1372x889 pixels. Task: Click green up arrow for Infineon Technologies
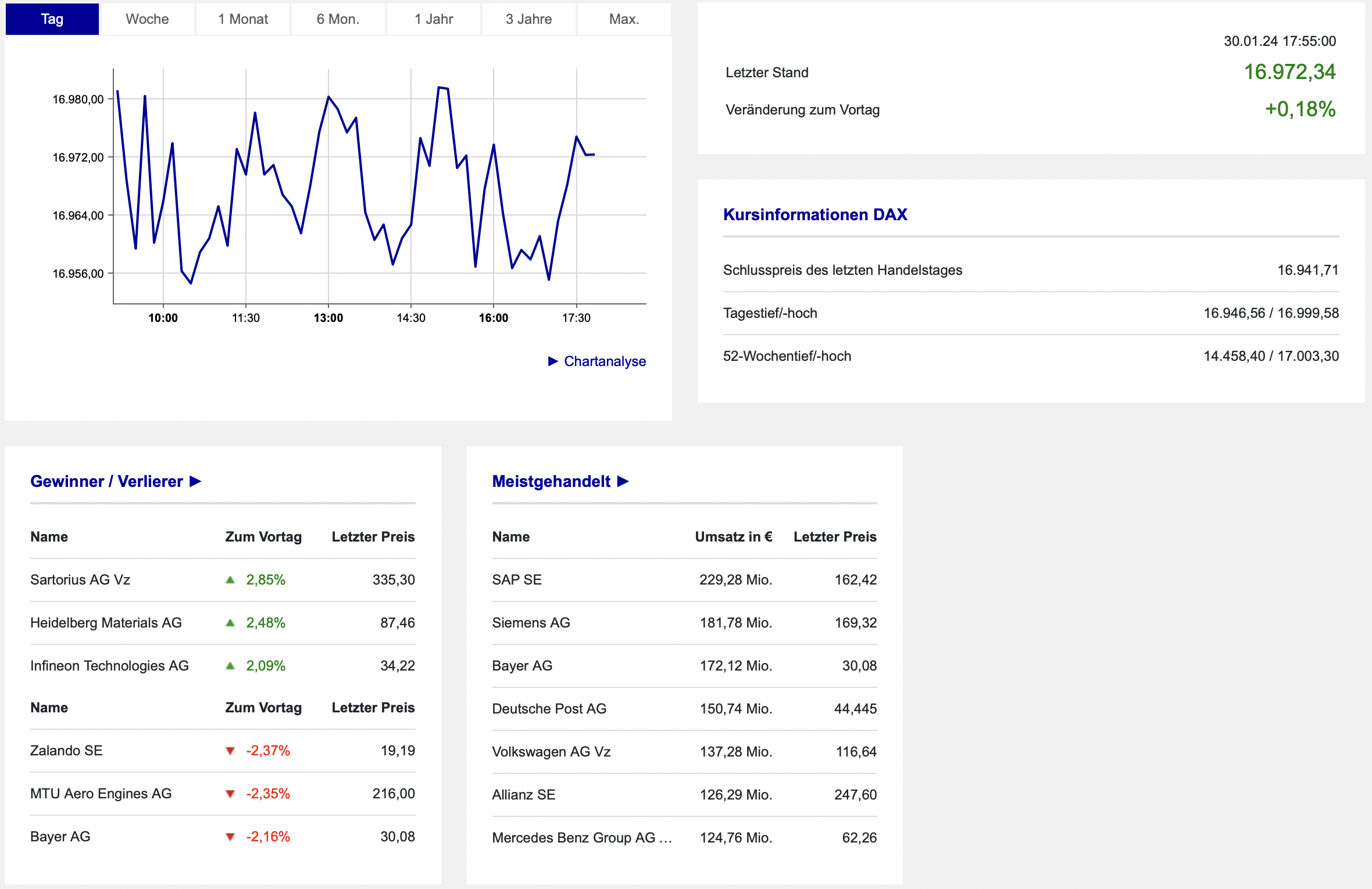pos(230,666)
